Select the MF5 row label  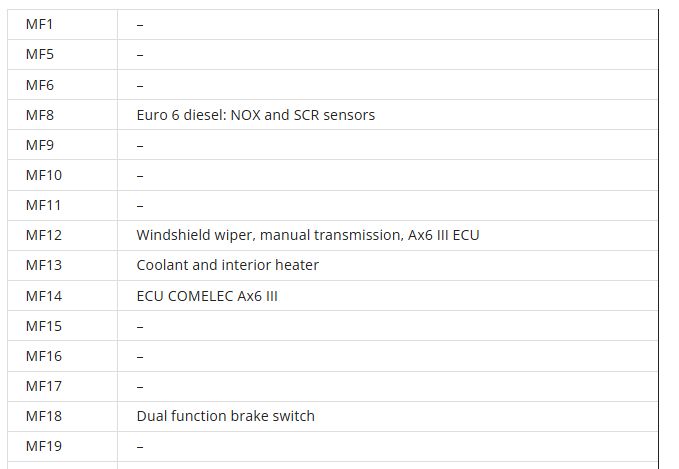(x=40, y=54)
